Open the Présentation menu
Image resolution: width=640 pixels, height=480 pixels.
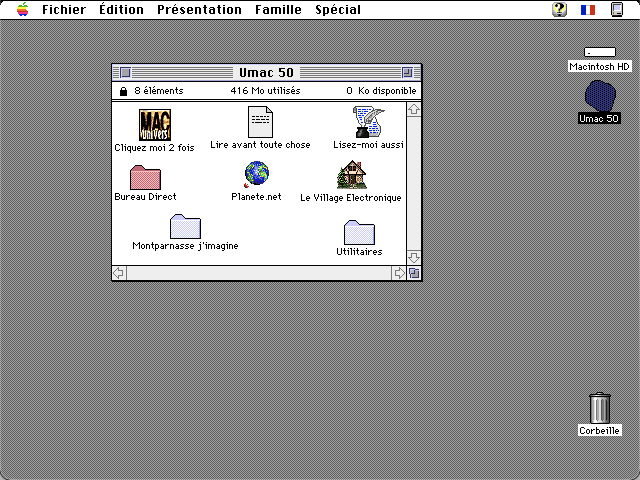point(199,9)
